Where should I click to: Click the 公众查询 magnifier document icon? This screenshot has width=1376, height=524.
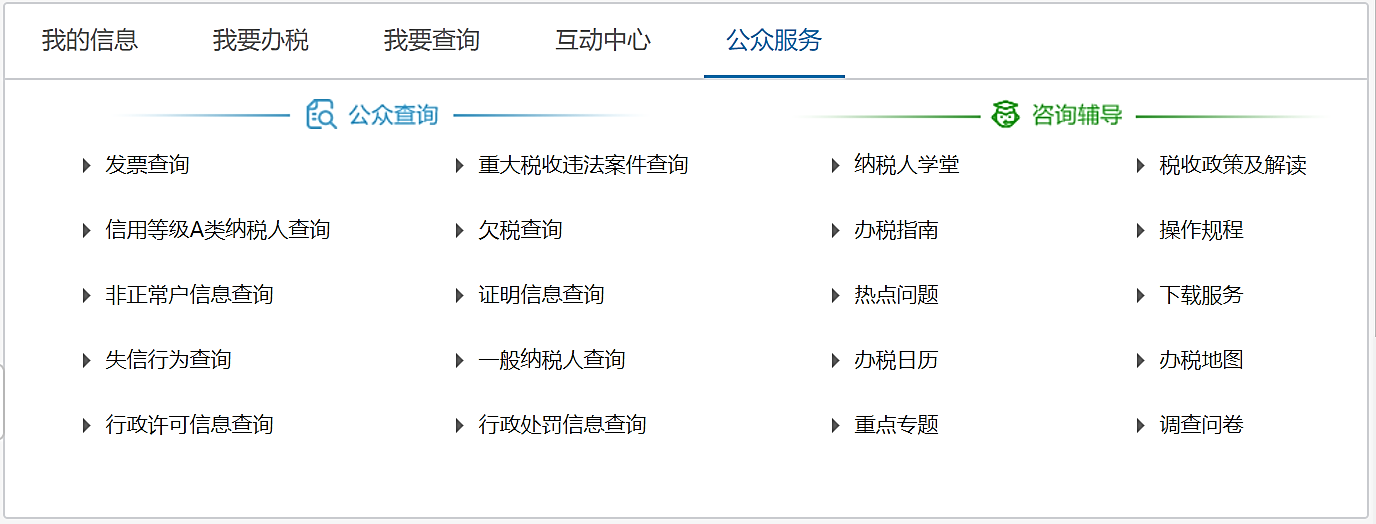[x=321, y=115]
